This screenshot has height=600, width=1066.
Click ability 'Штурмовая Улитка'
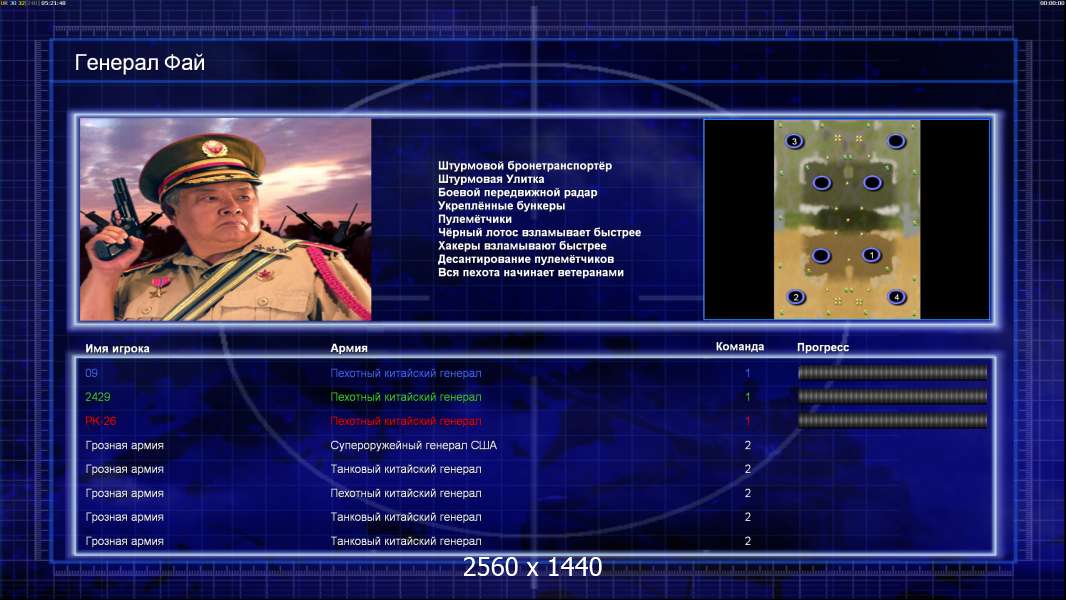click(491, 179)
